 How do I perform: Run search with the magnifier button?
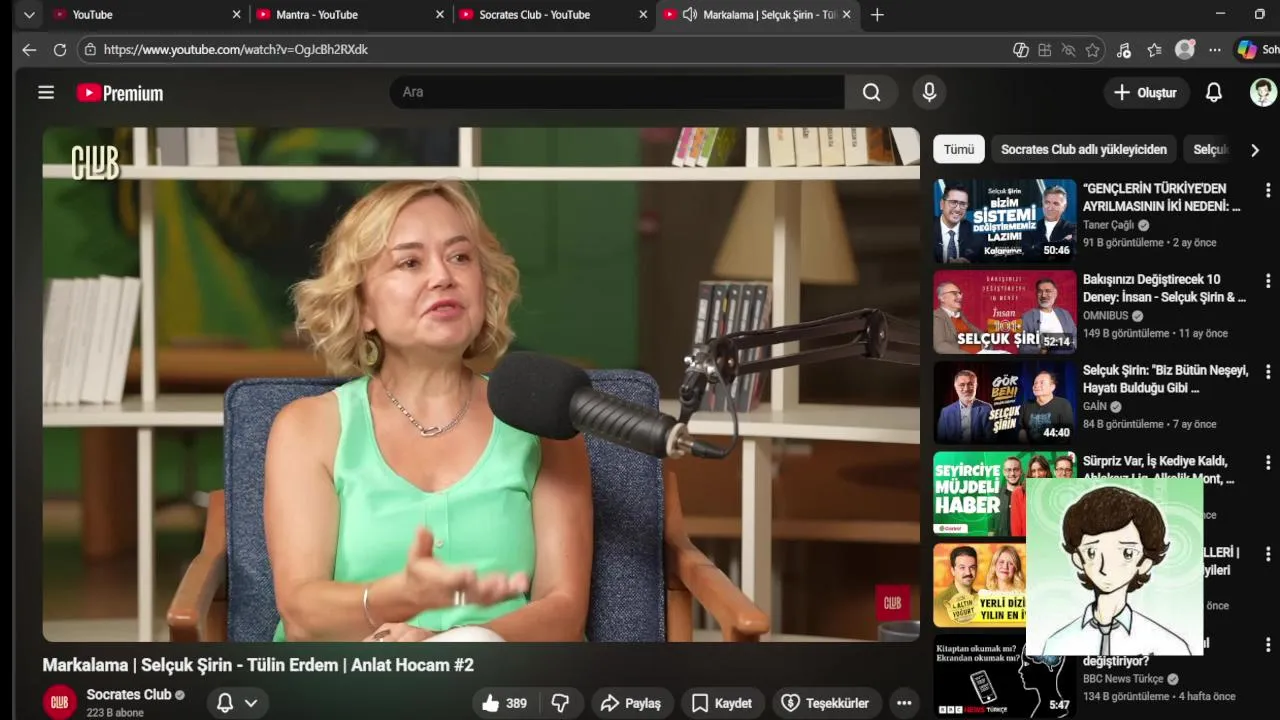pyautogui.click(x=871, y=92)
